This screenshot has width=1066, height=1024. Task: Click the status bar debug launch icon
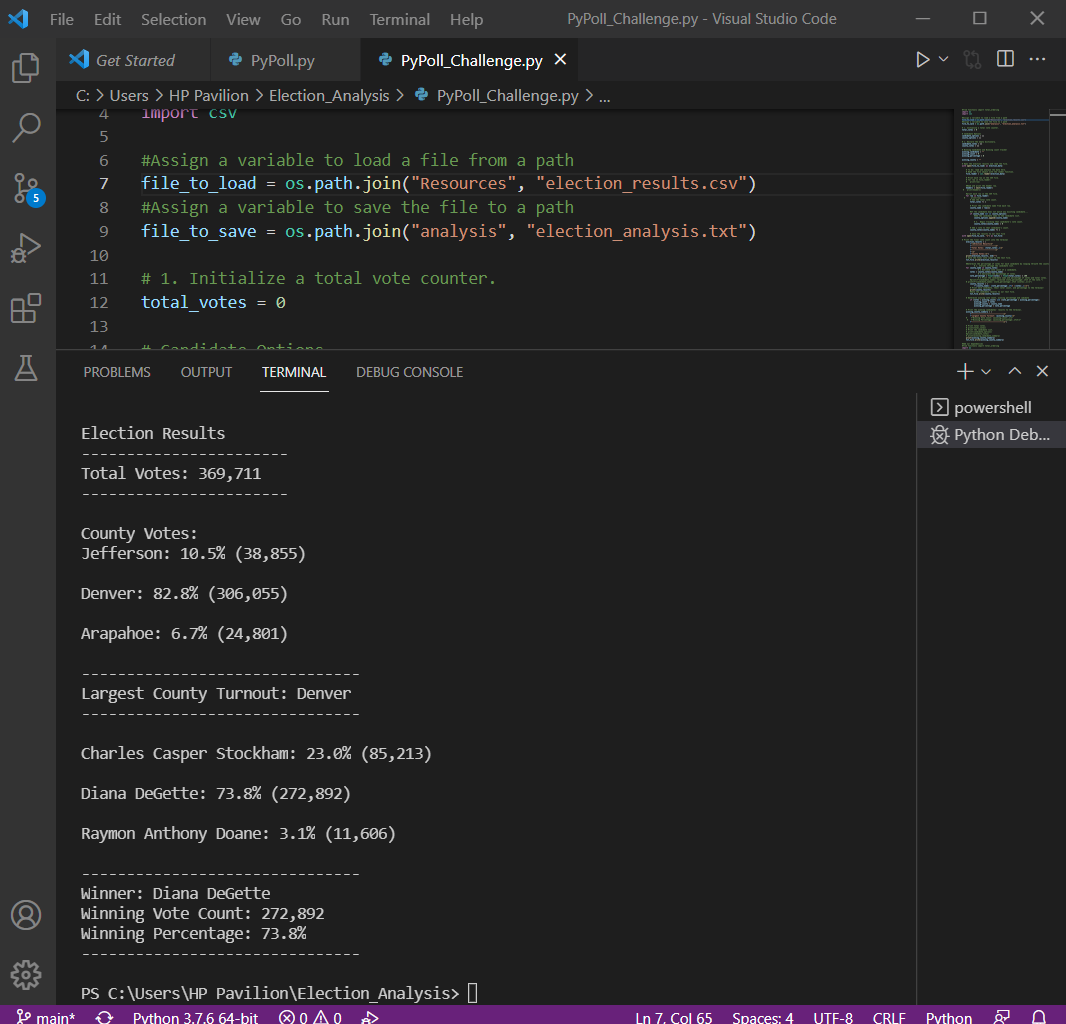tap(370, 1017)
